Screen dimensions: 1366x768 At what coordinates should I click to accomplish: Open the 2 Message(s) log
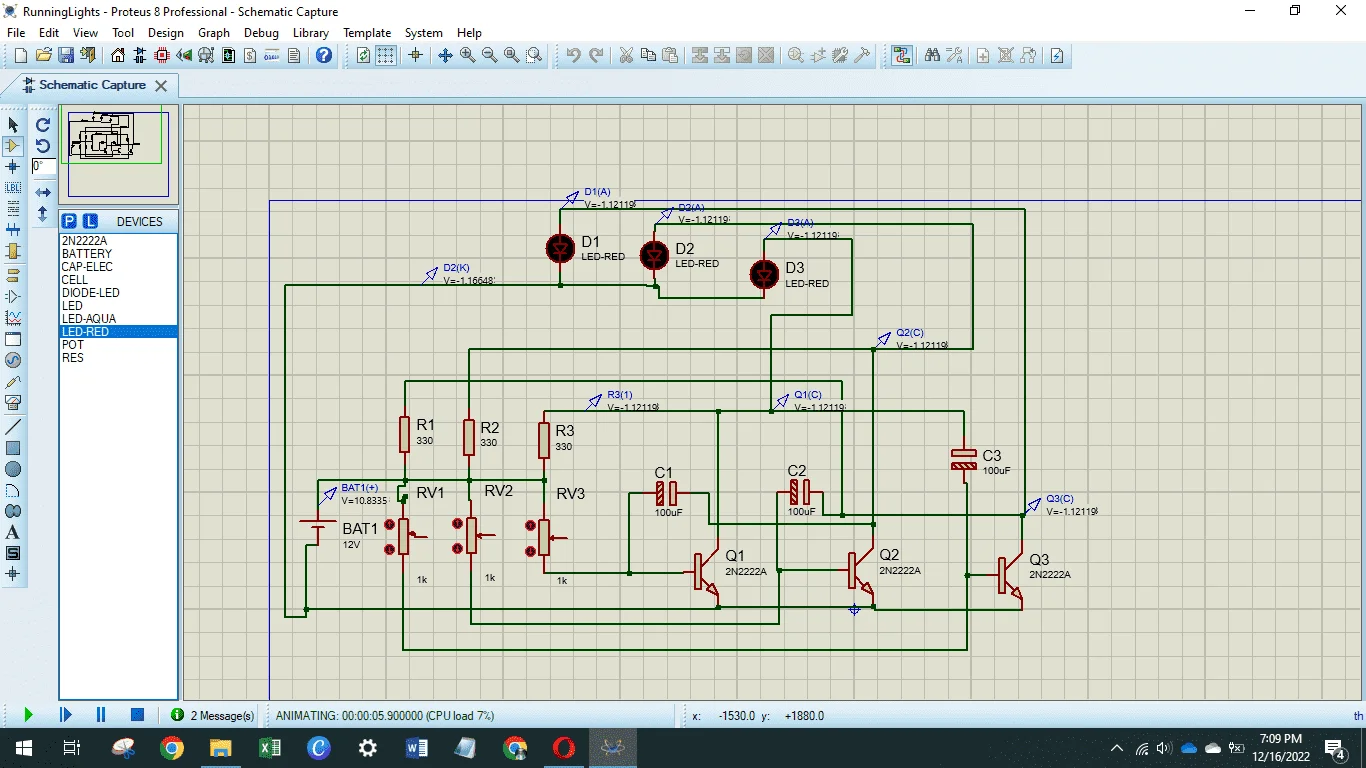[x=213, y=716]
